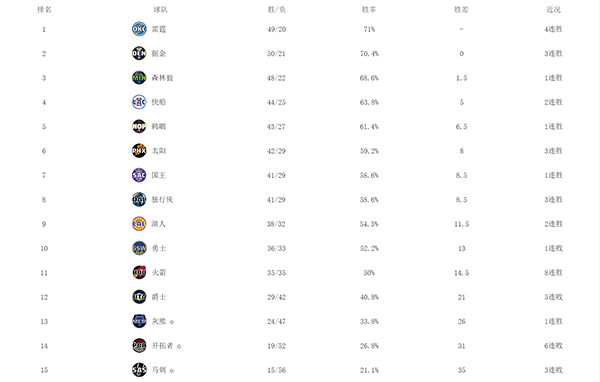Select the LAC Clippers logo
This screenshot has height=382, width=600.
pyautogui.click(x=139, y=102)
